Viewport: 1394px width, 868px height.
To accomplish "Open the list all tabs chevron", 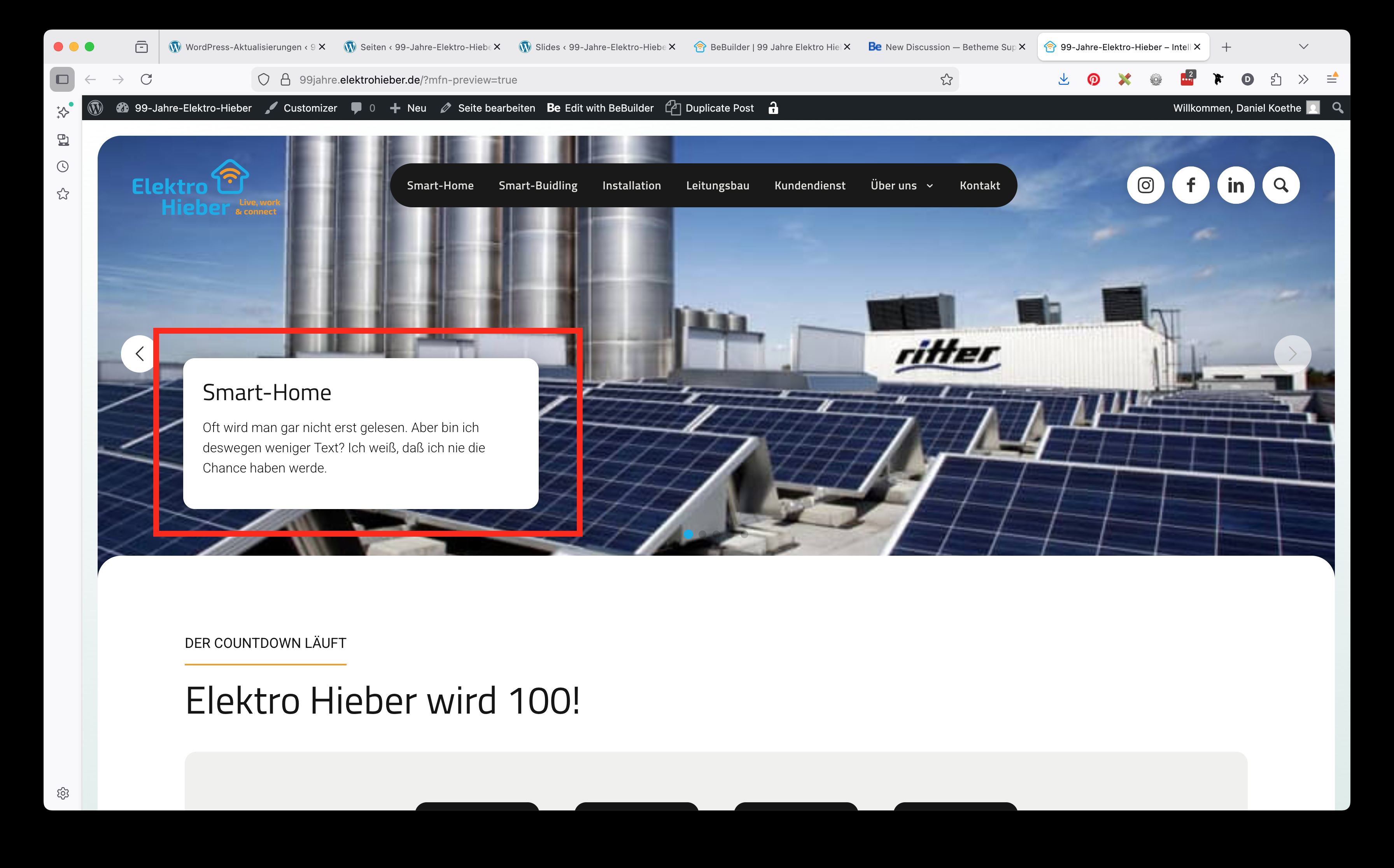I will 1303,47.
